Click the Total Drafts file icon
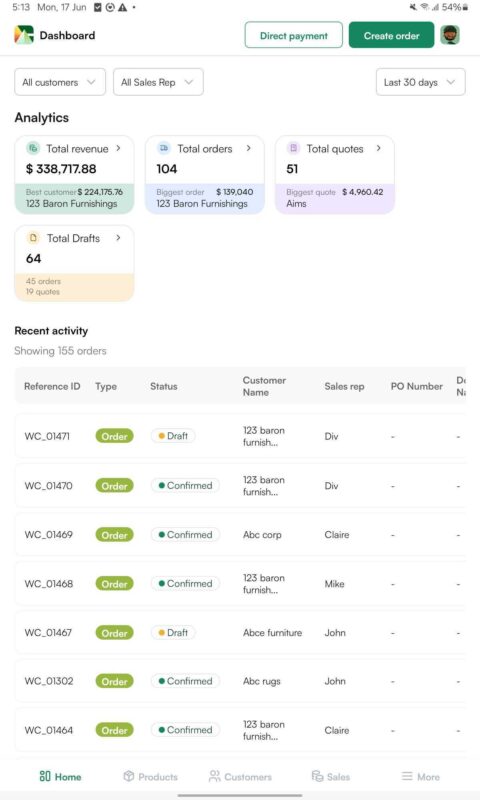 pos(33,238)
